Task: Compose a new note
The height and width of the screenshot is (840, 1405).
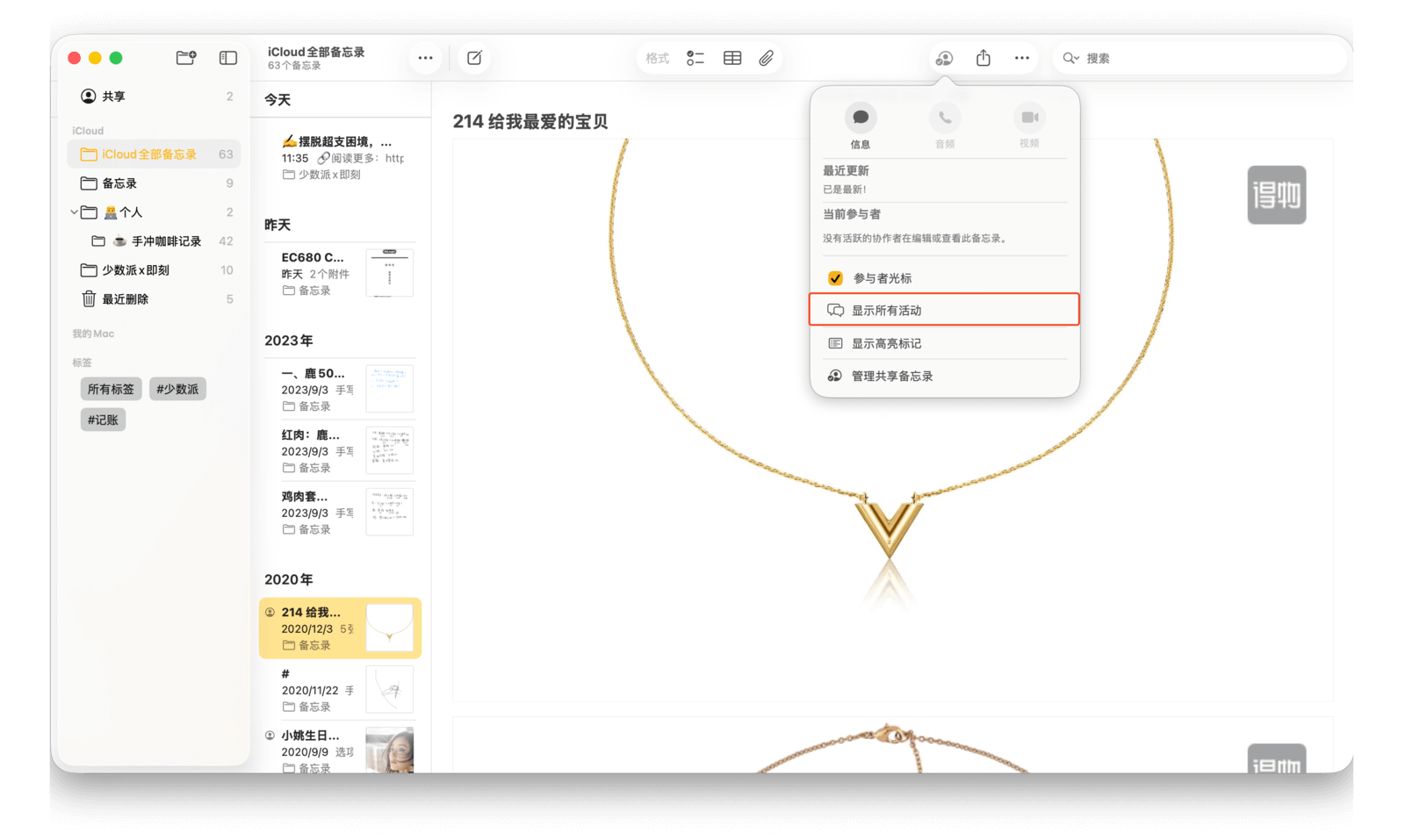Action: pos(474,58)
